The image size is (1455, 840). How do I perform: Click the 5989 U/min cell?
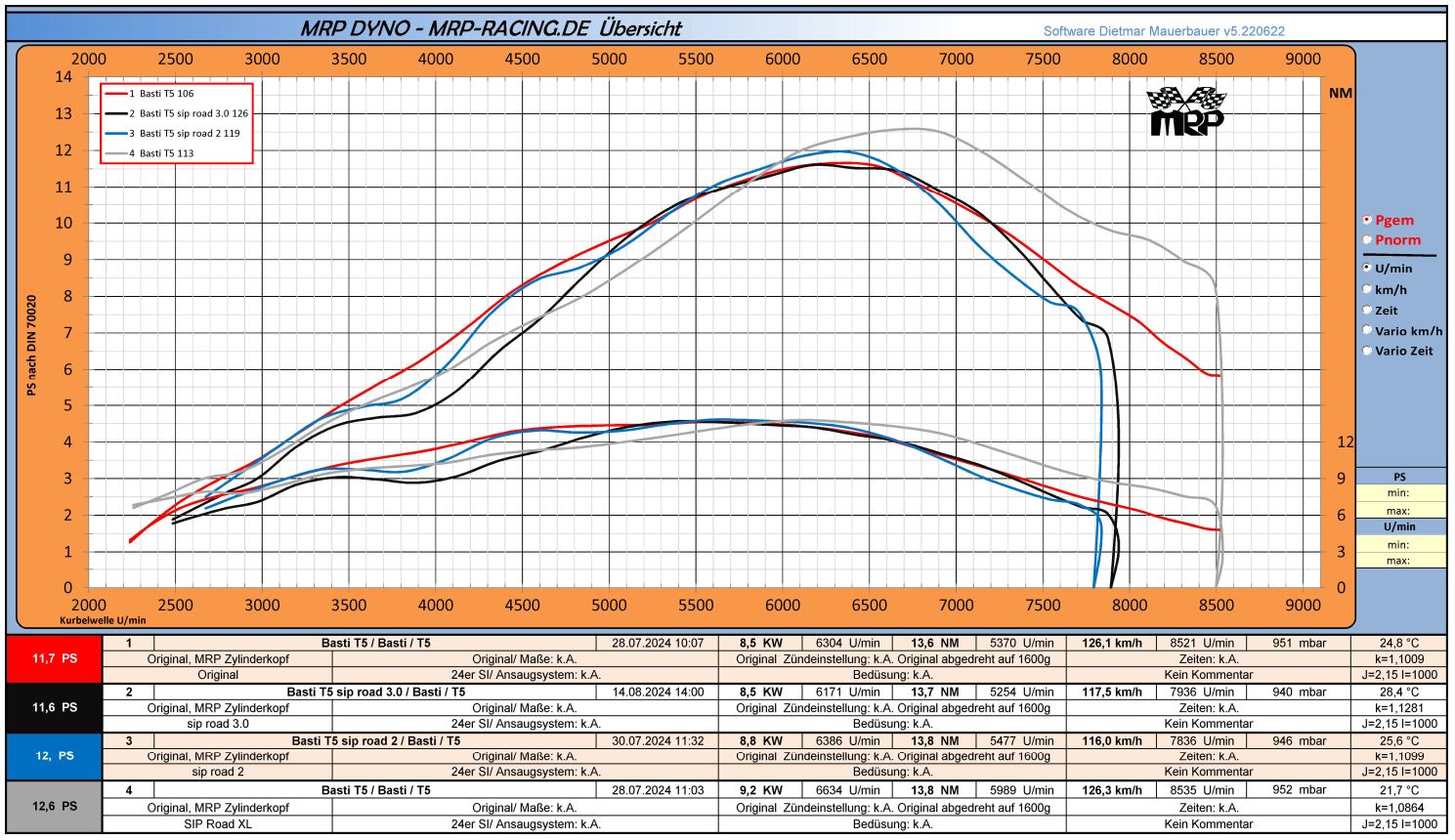coord(1021,790)
